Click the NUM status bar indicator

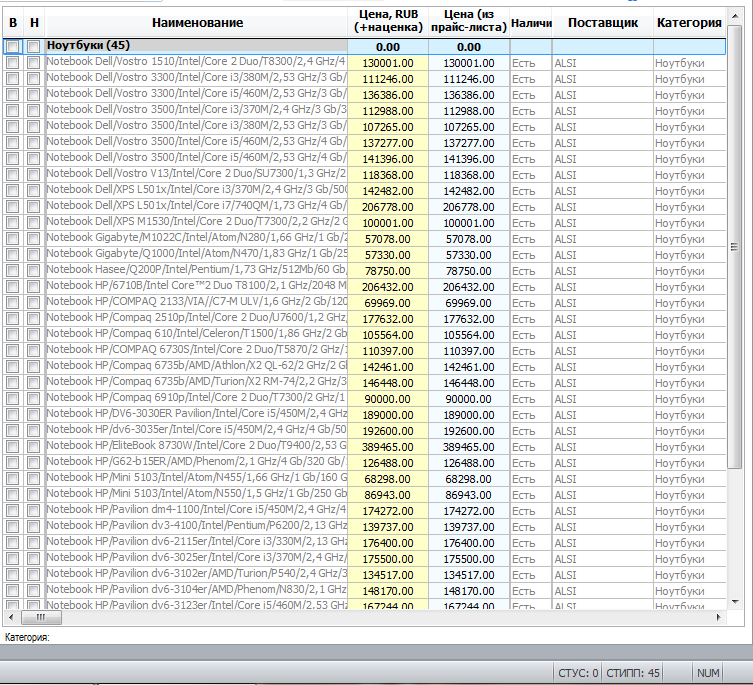pos(708,673)
